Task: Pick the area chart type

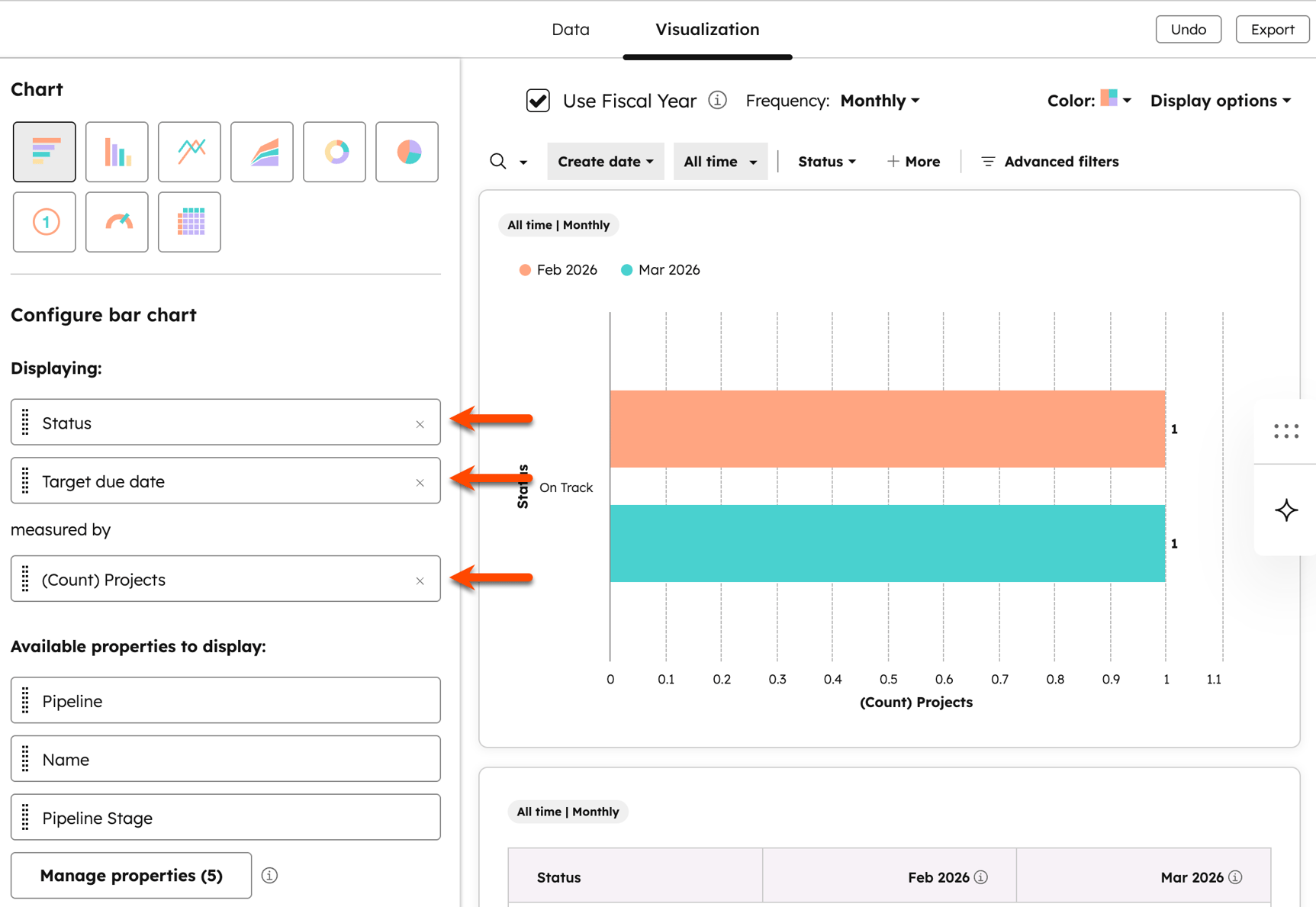Action: click(262, 152)
